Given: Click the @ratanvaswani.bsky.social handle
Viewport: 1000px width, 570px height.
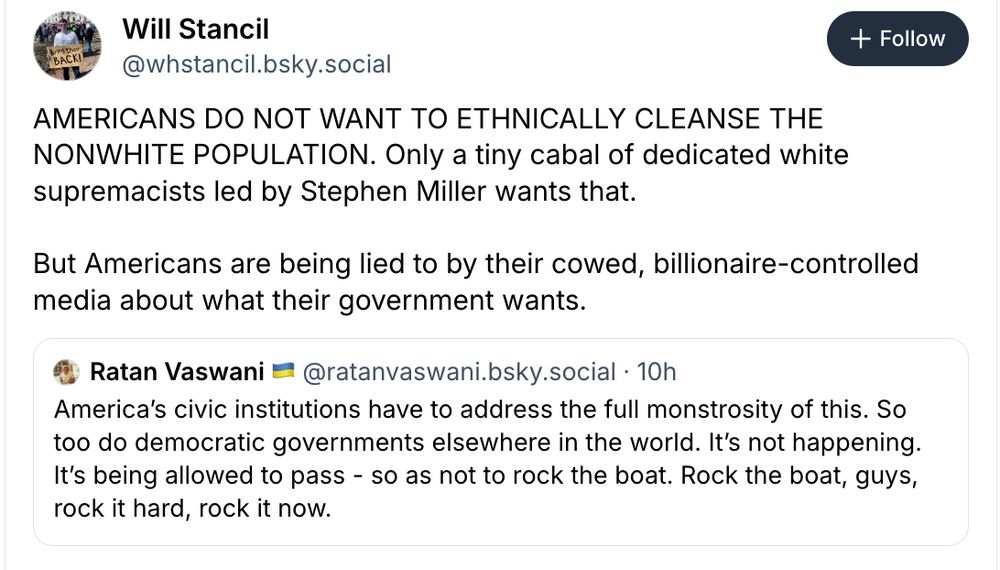Looking at the screenshot, I should pyautogui.click(x=458, y=372).
